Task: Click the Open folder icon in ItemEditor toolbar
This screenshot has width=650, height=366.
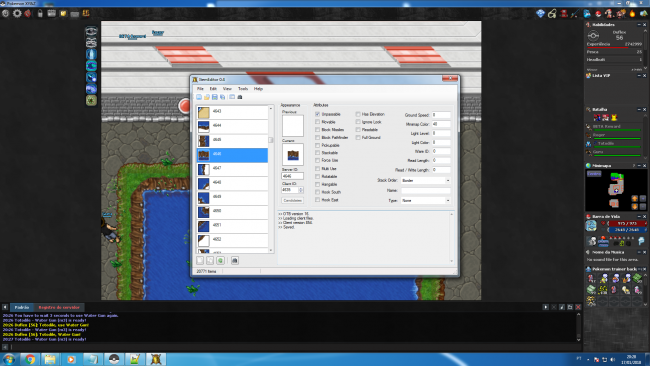Action: pyautogui.click(x=206, y=97)
